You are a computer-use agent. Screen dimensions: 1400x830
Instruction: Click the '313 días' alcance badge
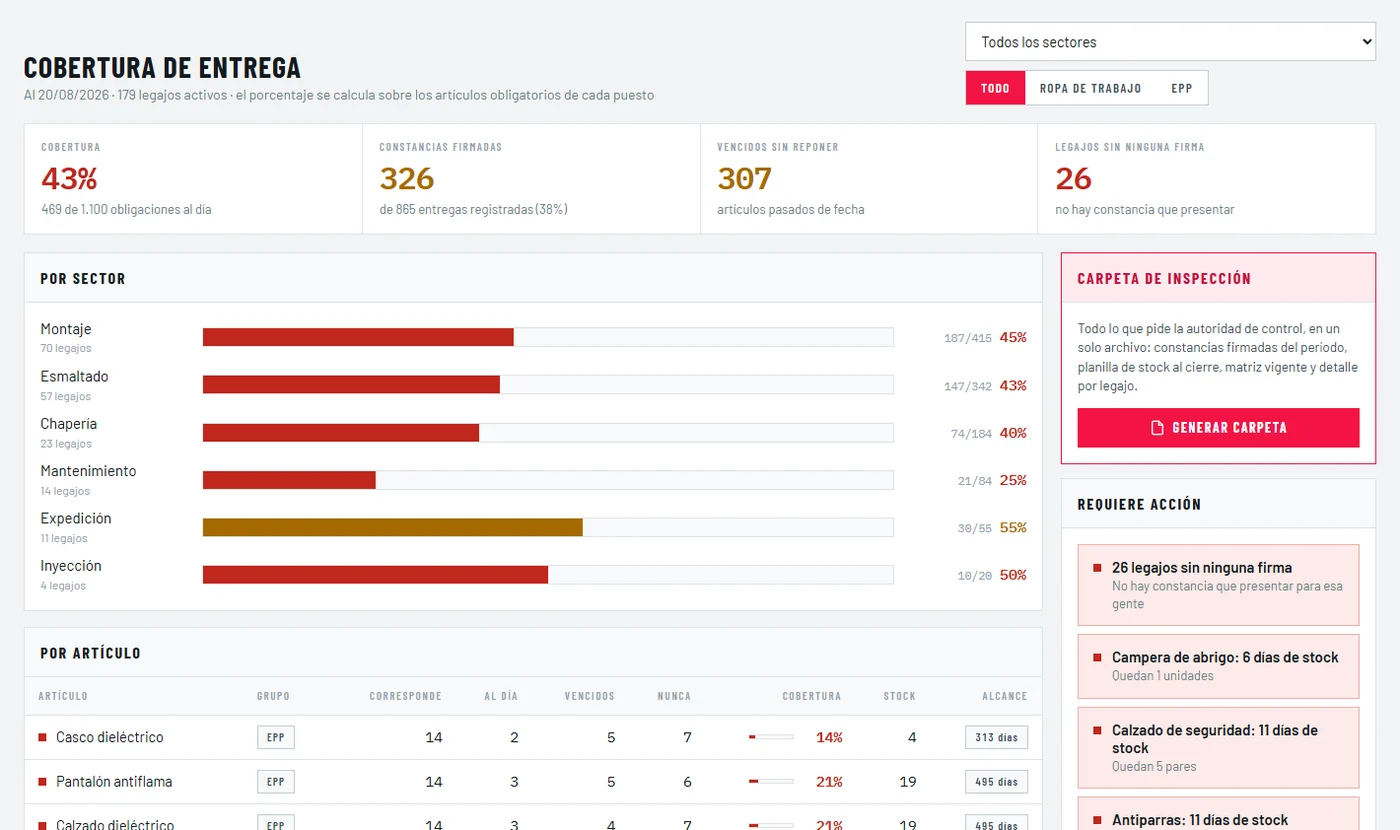pos(996,738)
